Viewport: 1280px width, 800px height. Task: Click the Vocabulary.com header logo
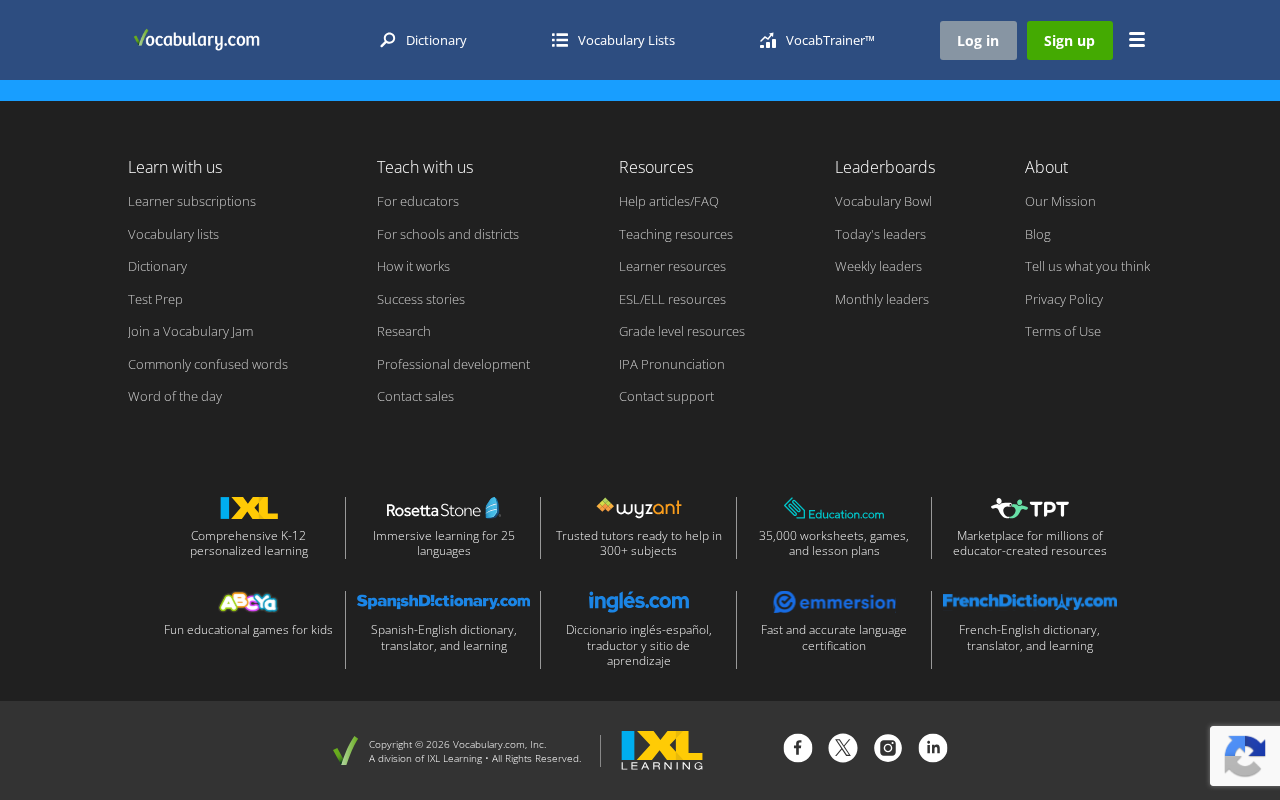(x=196, y=40)
